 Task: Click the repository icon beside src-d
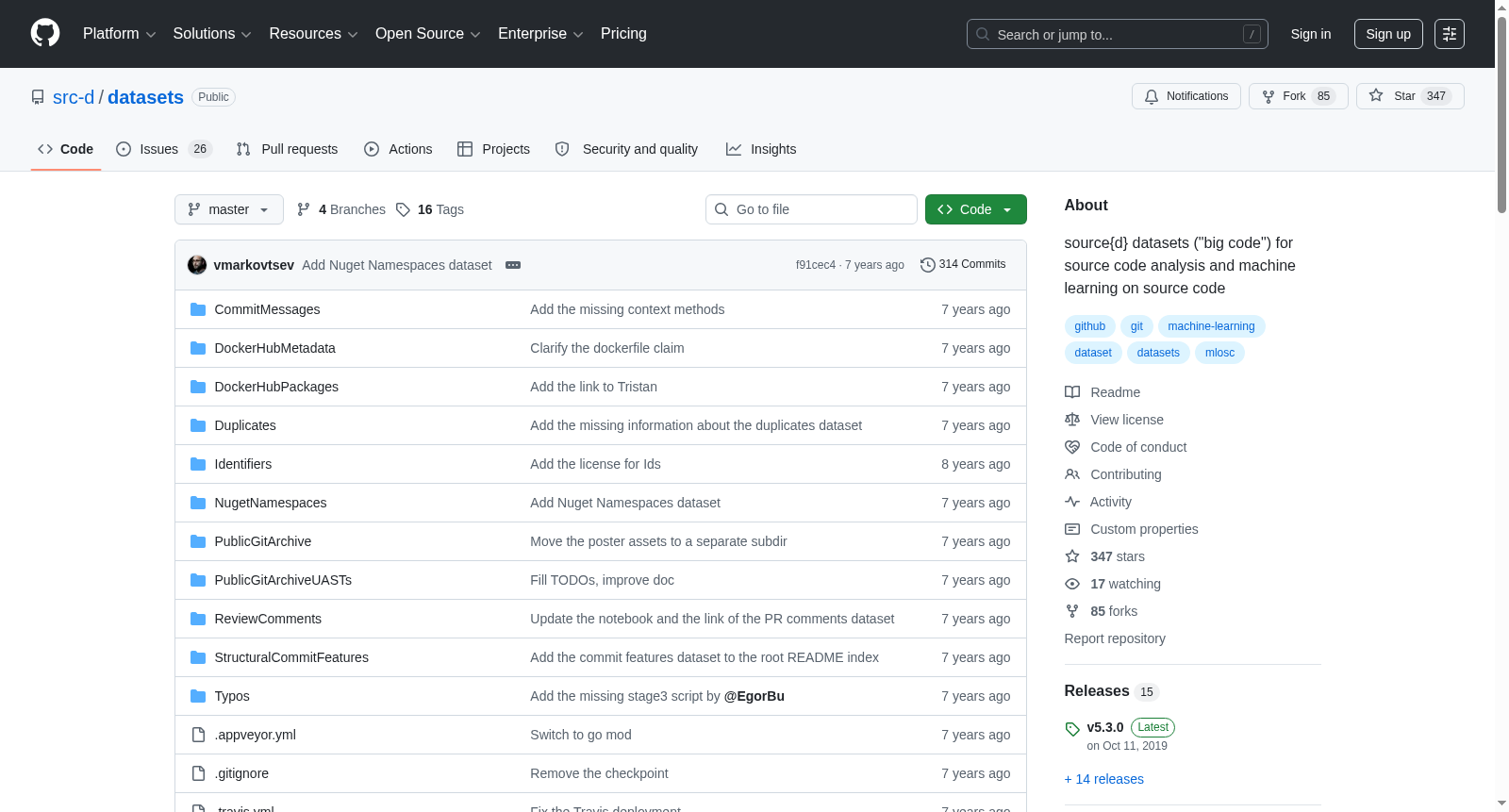point(38,97)
